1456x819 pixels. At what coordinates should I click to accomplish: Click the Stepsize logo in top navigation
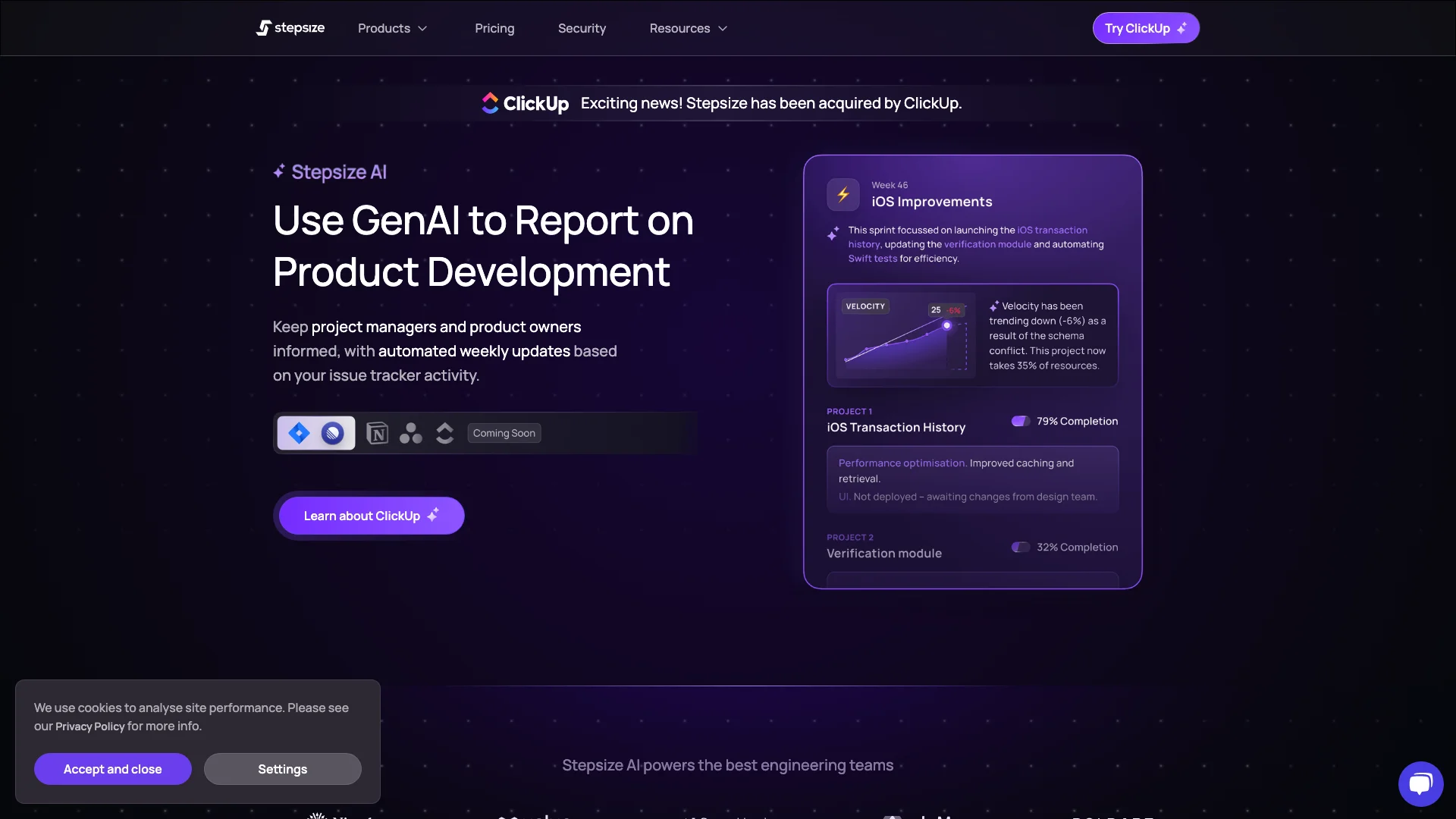click(289, 27)
